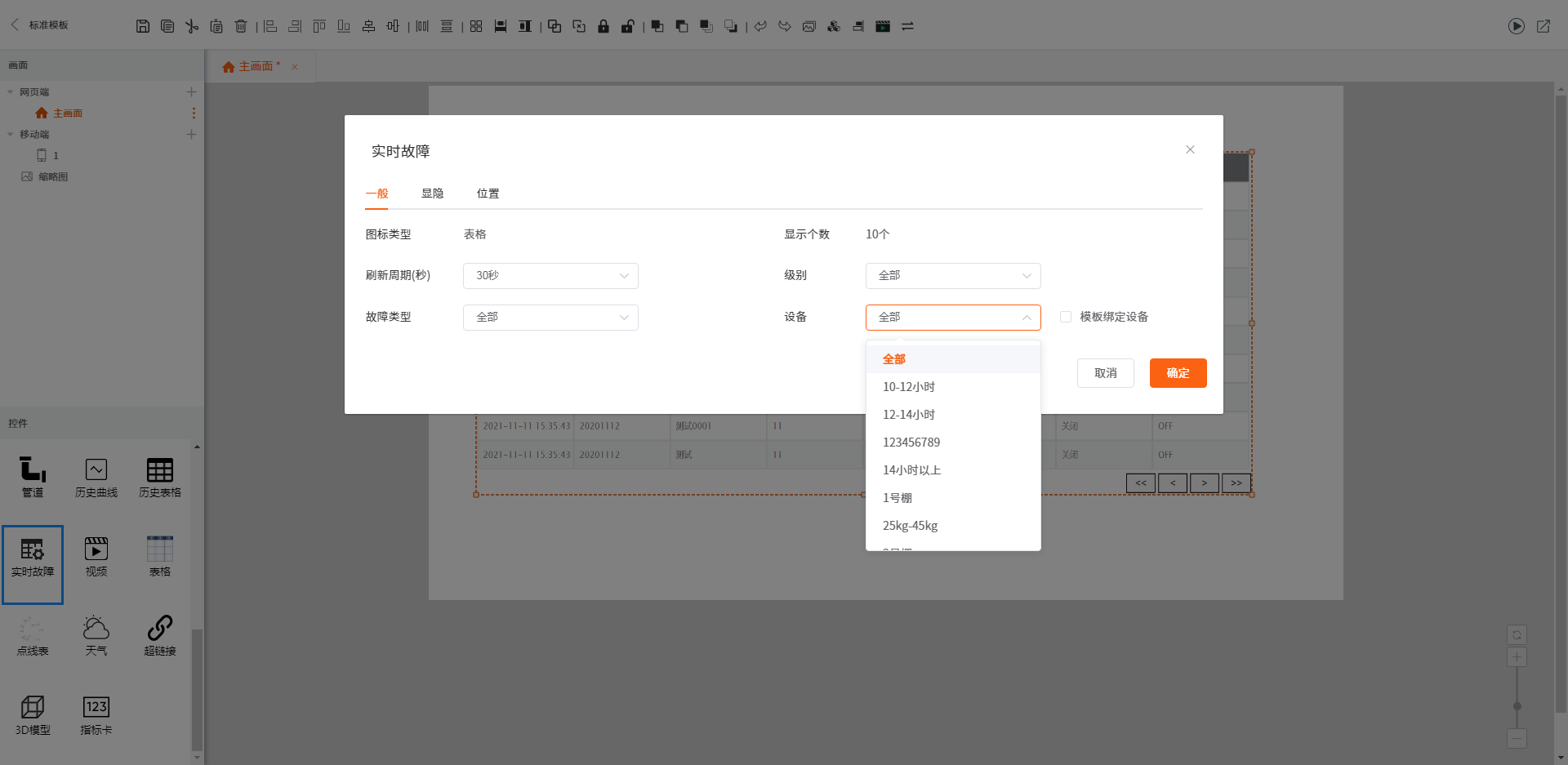Collapse the 移动端 tree node
Viewport: 1568px width, 765px height.
point(11,134)
